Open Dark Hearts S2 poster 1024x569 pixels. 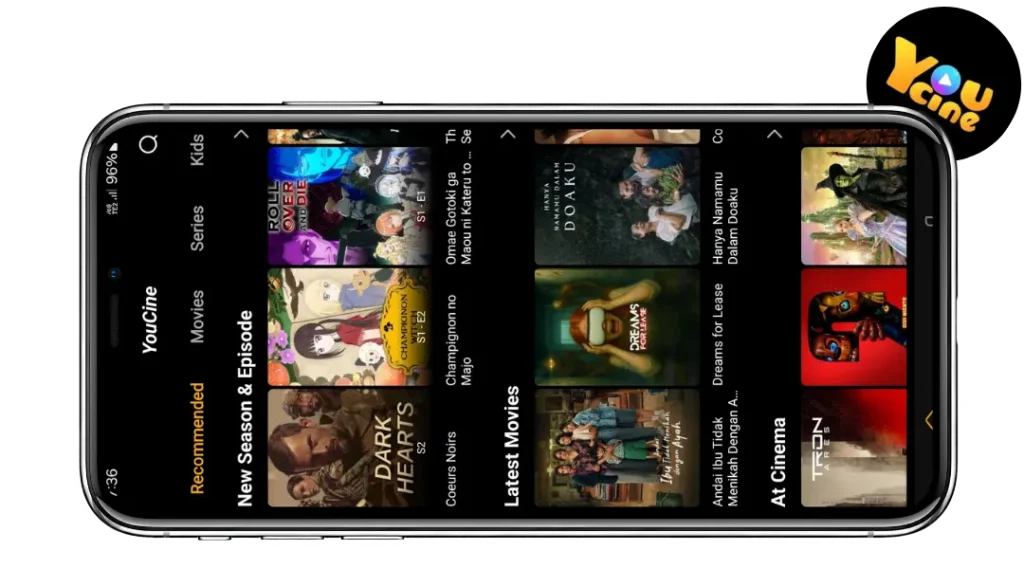pos(349,448)
